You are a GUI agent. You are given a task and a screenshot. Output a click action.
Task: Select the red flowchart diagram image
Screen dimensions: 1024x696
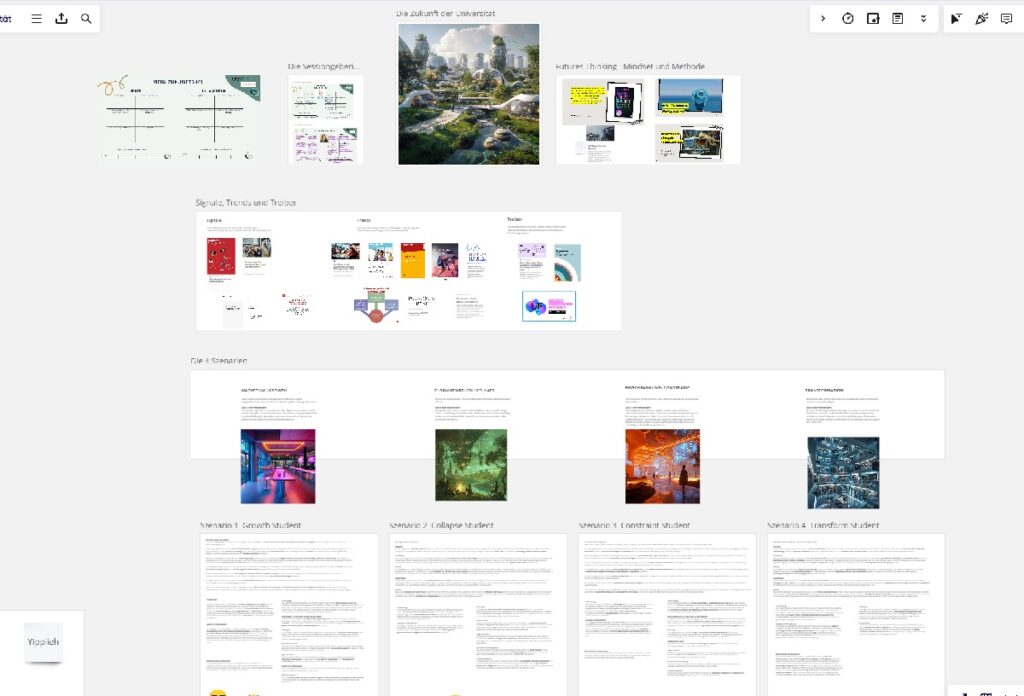click(376, 306)
